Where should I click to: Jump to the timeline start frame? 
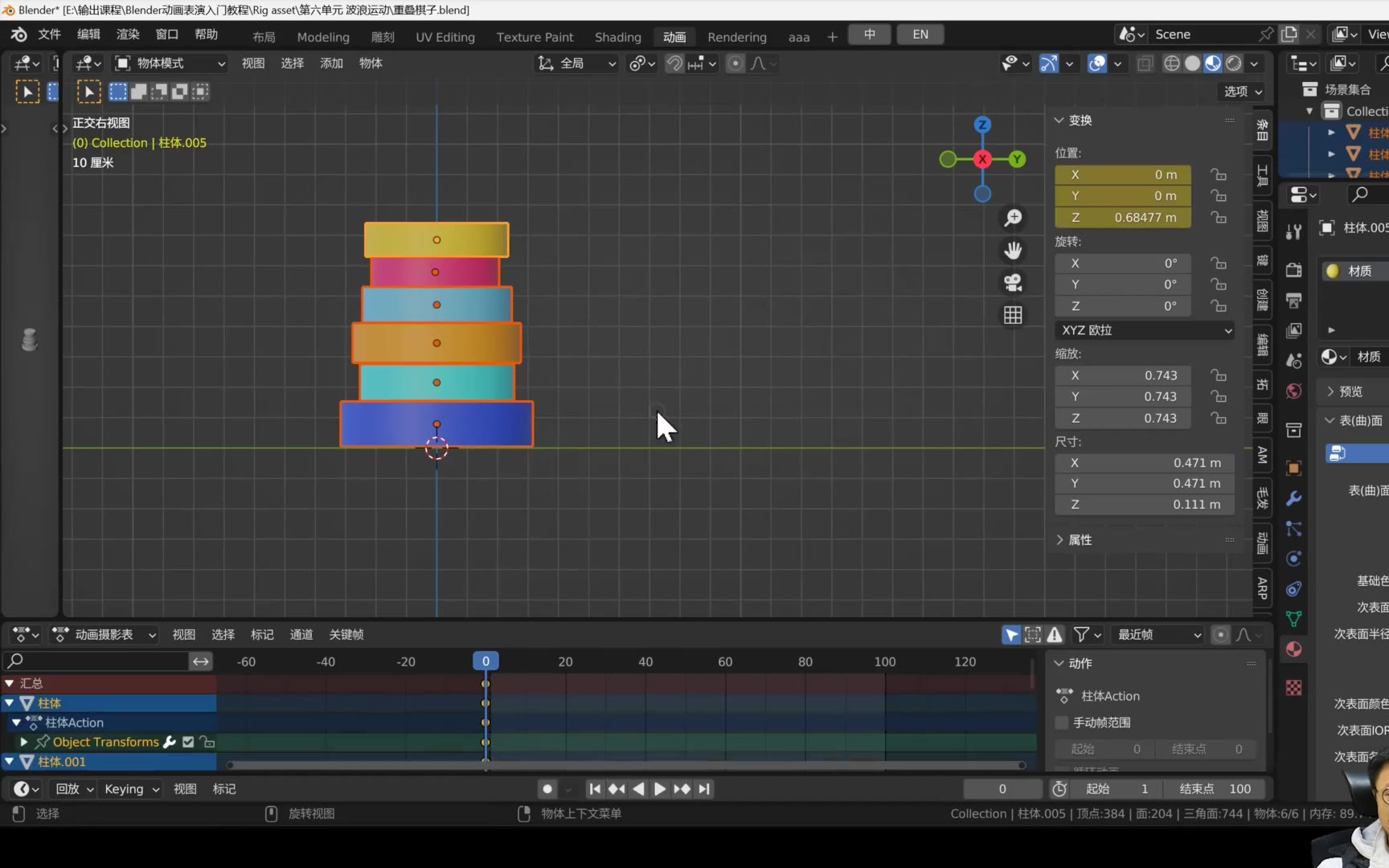595,789
